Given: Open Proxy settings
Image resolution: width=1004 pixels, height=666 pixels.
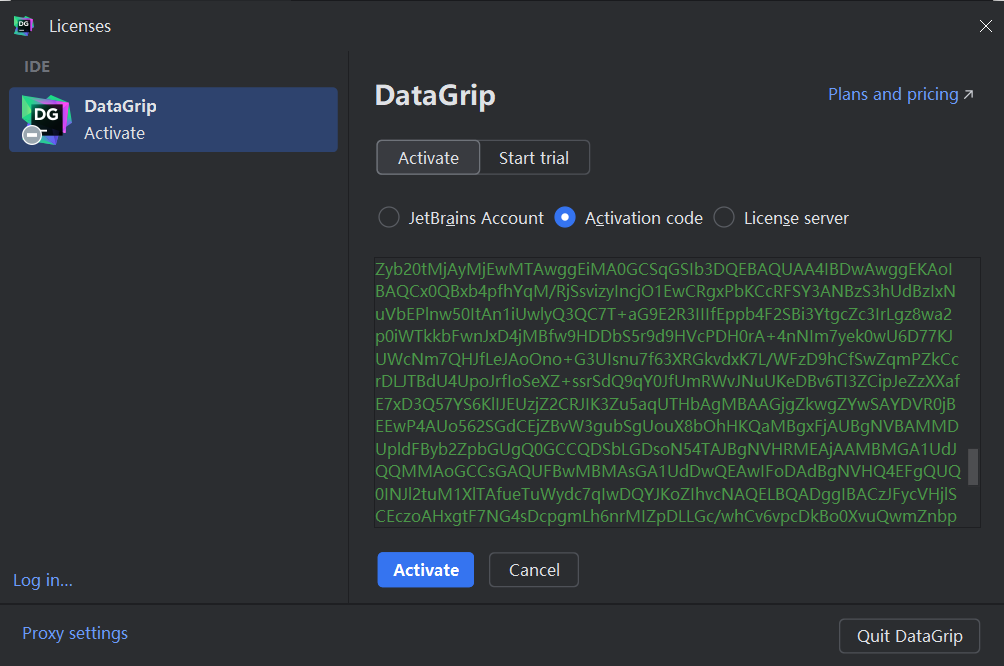Looking at the screenshot, I should (x=75, y=633).
